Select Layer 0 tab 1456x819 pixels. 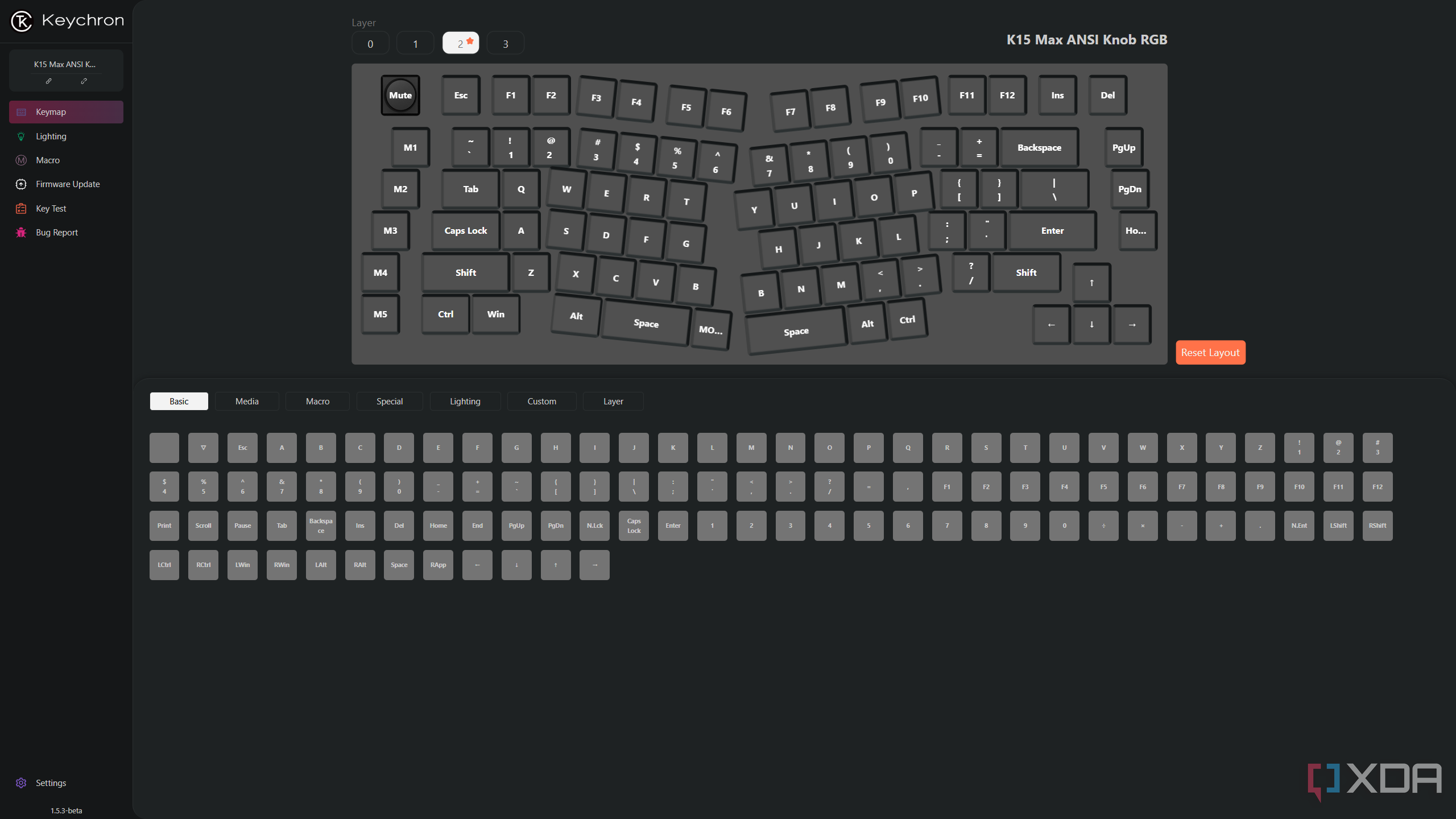(x=370, y=43)
